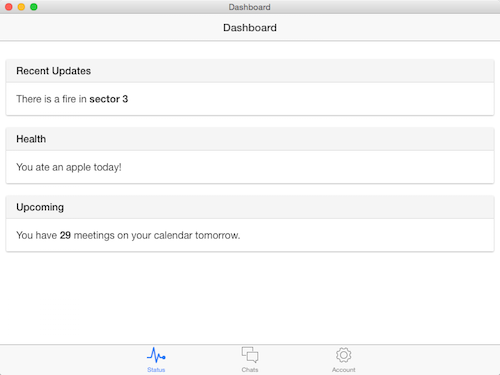Click the Chats tab label
The width and height of the screenshot is (500, 375).
(x=250, y=370)
